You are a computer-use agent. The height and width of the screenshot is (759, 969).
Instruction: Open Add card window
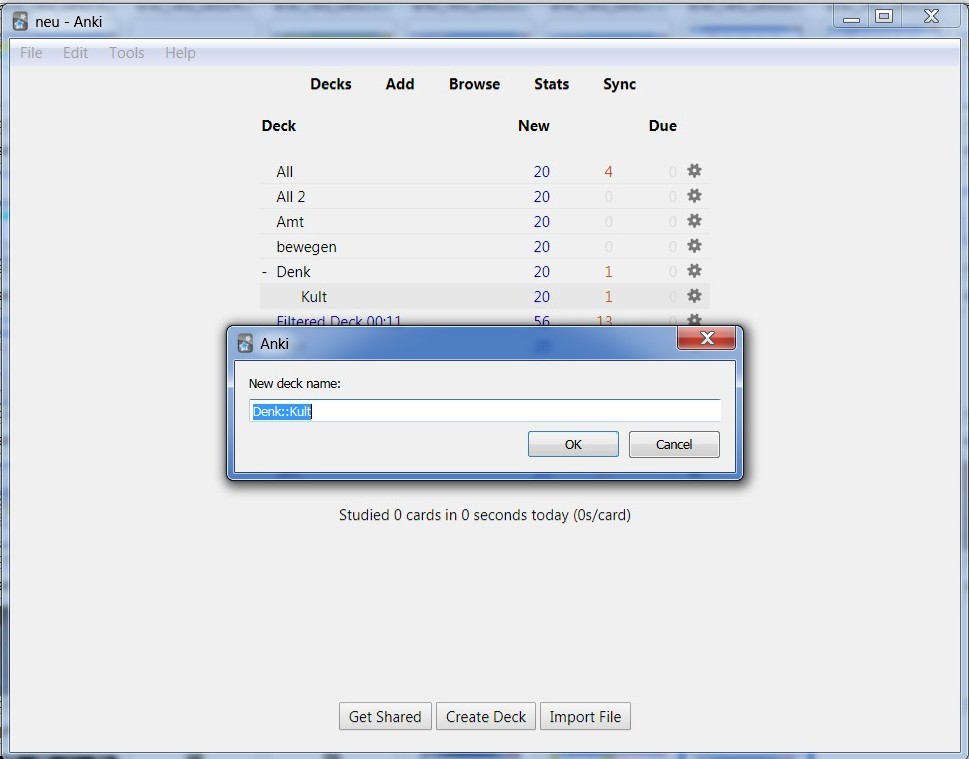[400, 84]
